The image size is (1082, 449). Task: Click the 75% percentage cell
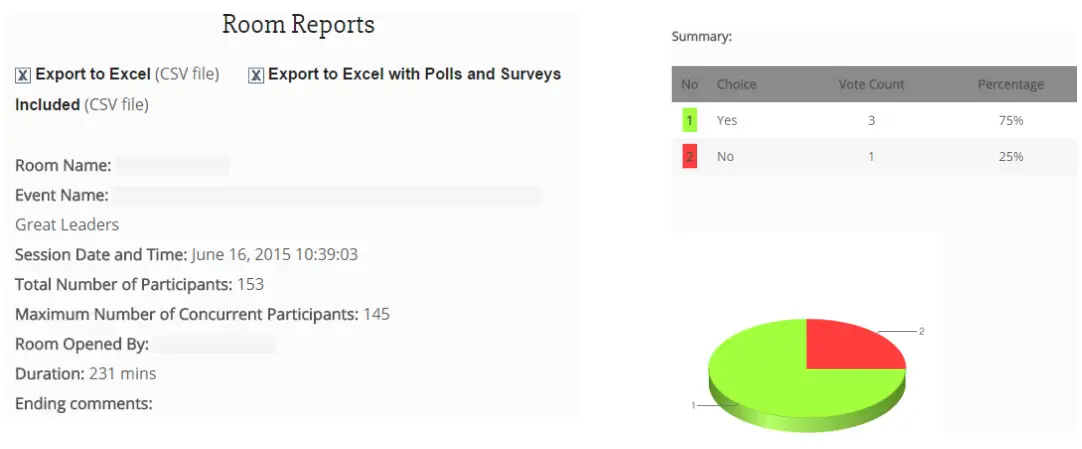1010,121
